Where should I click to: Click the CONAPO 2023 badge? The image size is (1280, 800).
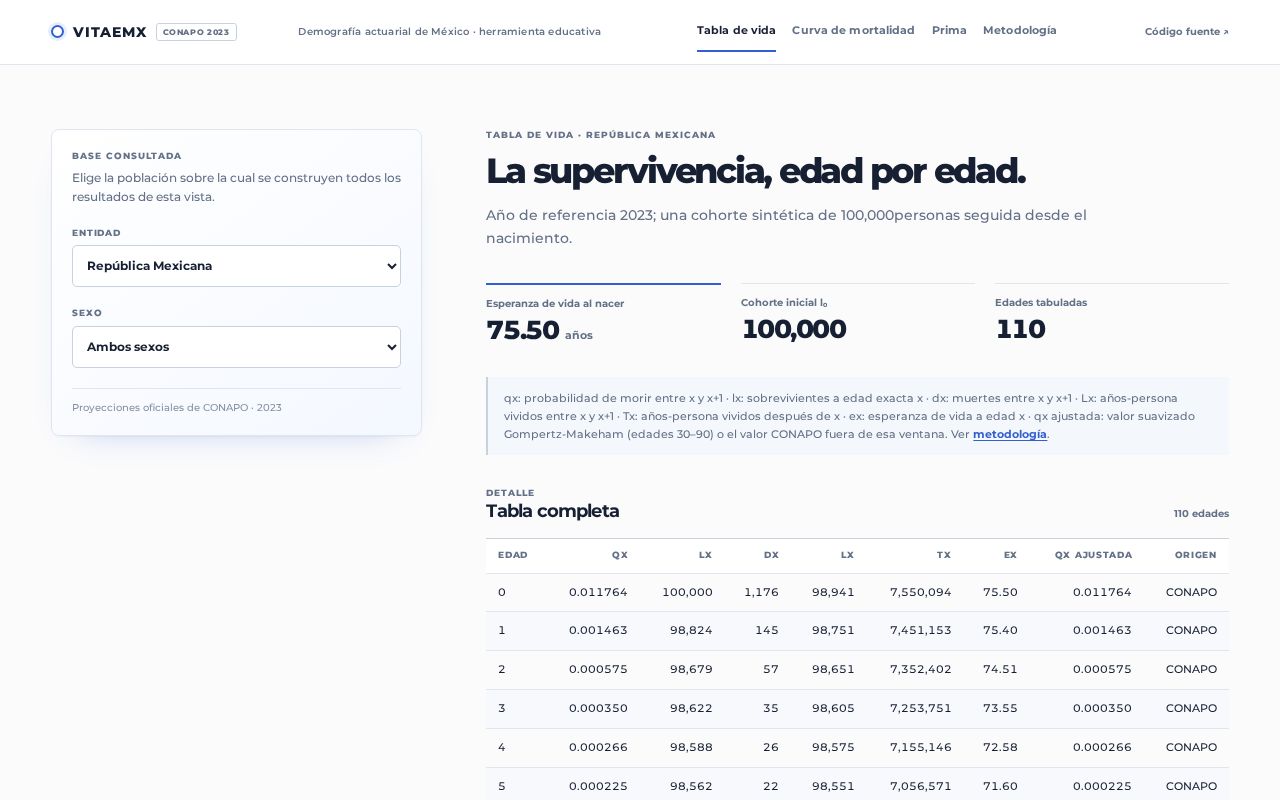pyautogui.click(x=196, y=32)
